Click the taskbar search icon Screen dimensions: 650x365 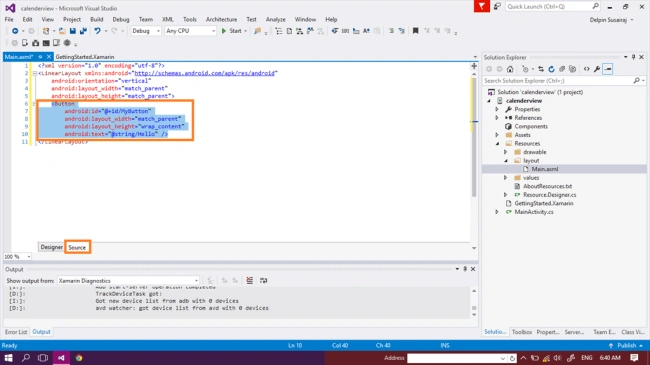coord(26,358)
